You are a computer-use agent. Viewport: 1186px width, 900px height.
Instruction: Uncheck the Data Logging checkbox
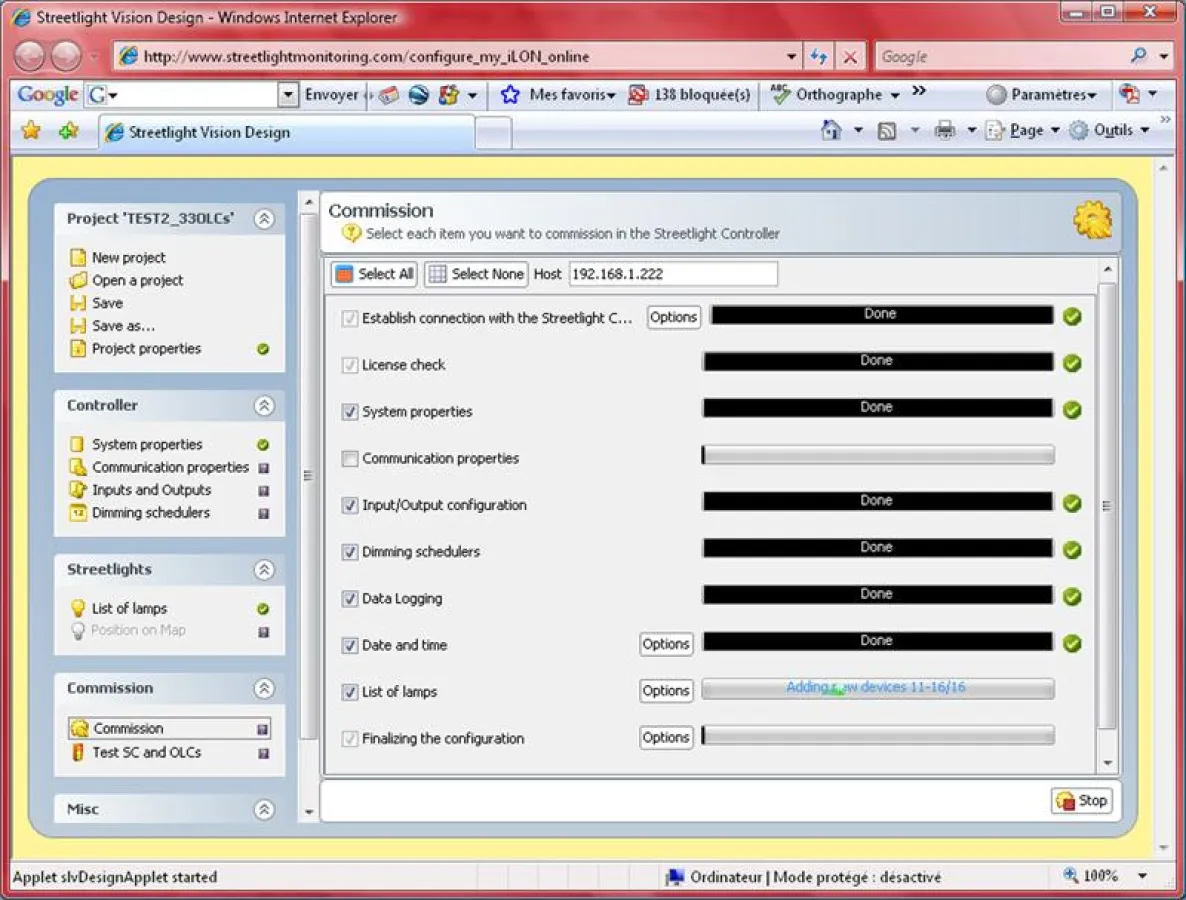click(x=350, y=599)
